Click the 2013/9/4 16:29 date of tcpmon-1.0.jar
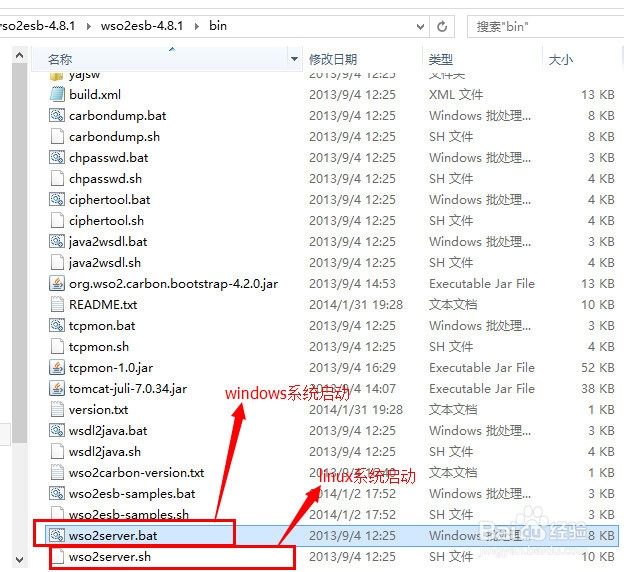 pos(352,367)
